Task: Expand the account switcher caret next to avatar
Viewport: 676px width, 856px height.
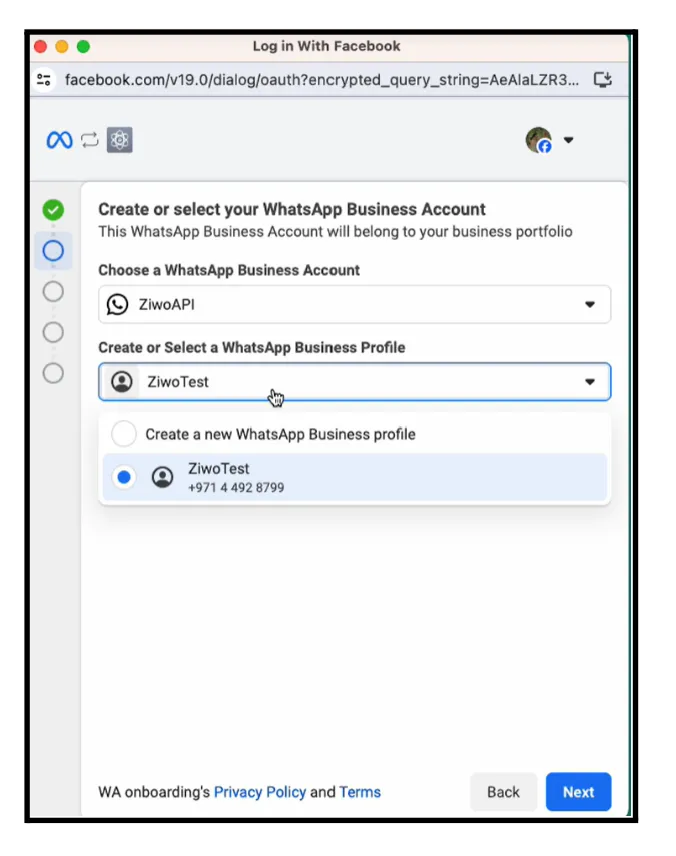Action: [568, 140]
